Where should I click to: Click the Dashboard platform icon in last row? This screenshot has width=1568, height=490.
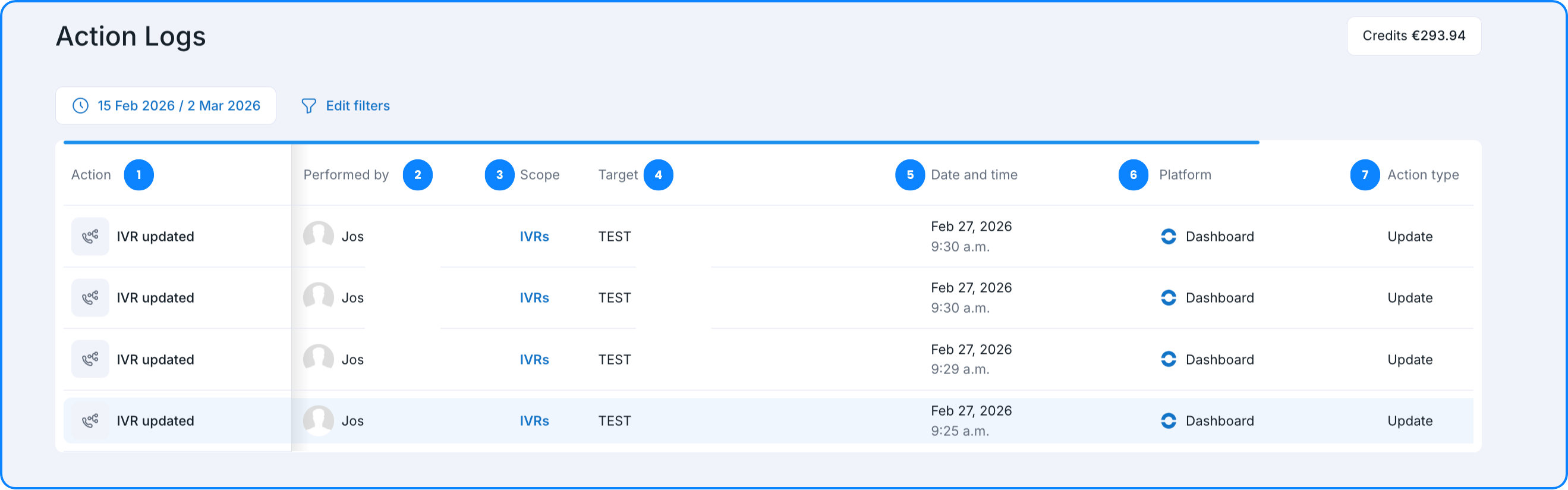click(x=1169, y=421)
